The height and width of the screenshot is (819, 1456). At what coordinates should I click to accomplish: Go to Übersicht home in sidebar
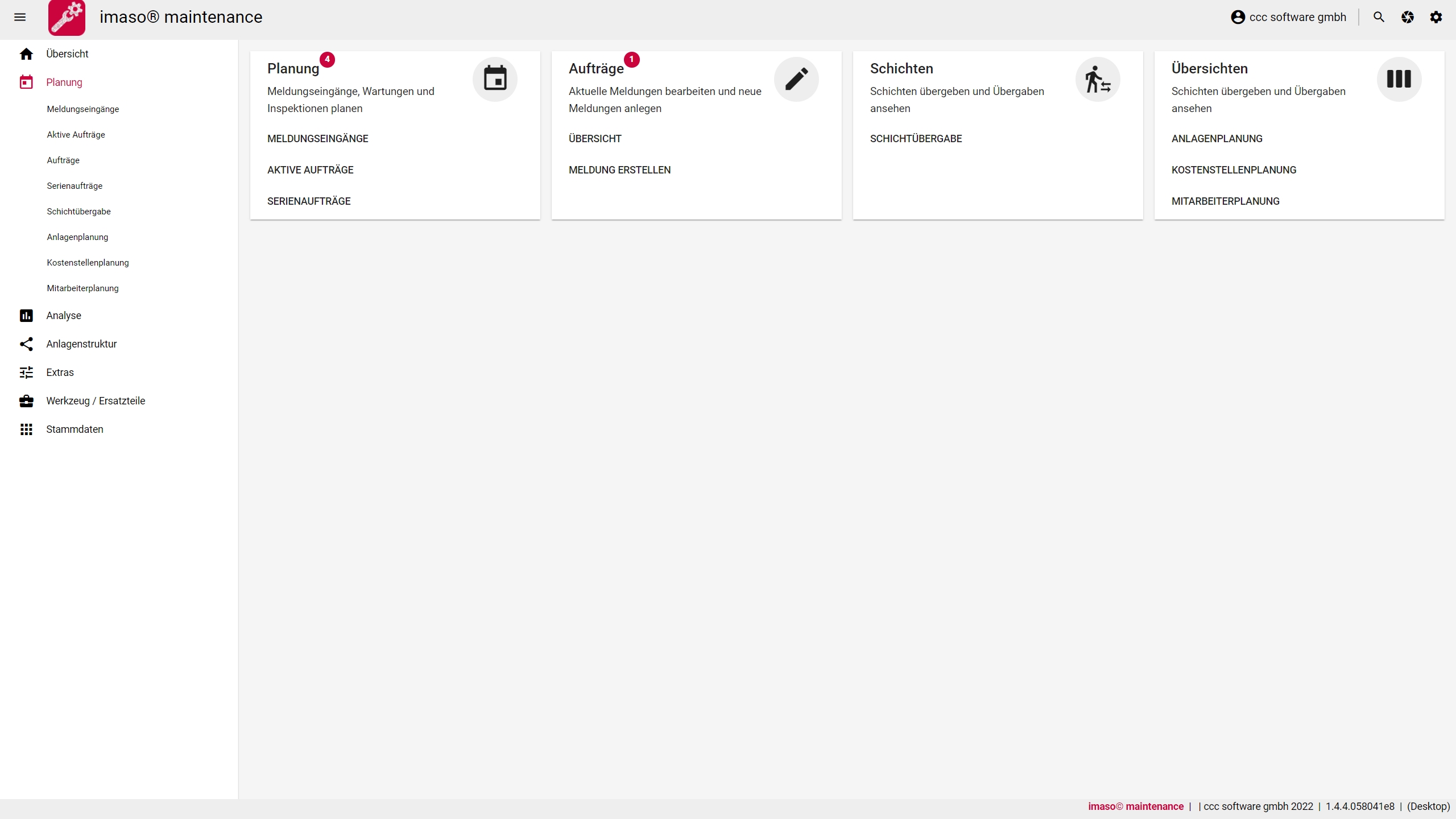pyautogui.click(x=67, y=54)
